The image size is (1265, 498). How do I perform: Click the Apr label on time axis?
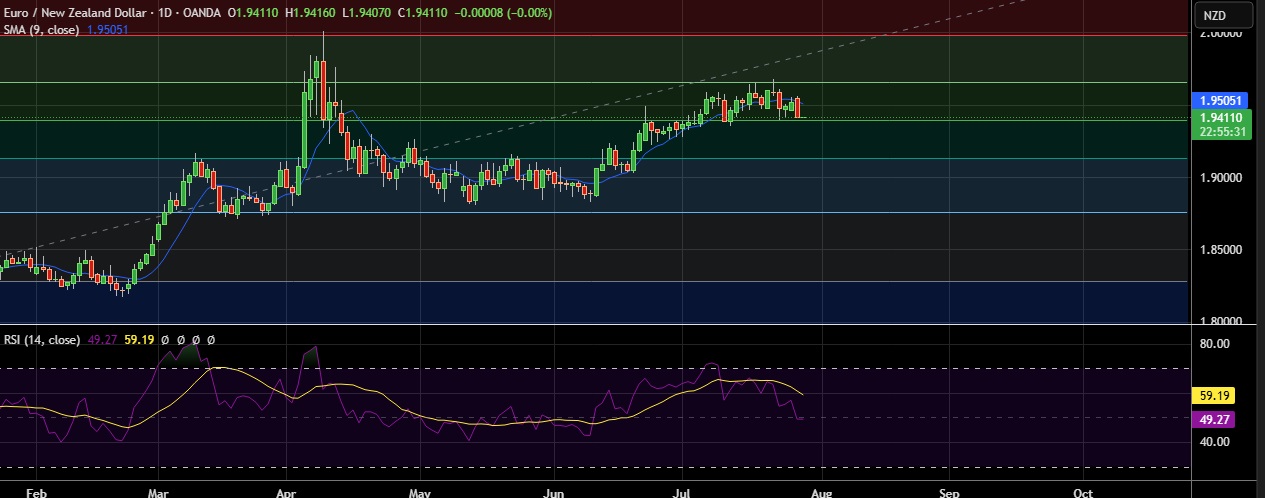point(287,493)
